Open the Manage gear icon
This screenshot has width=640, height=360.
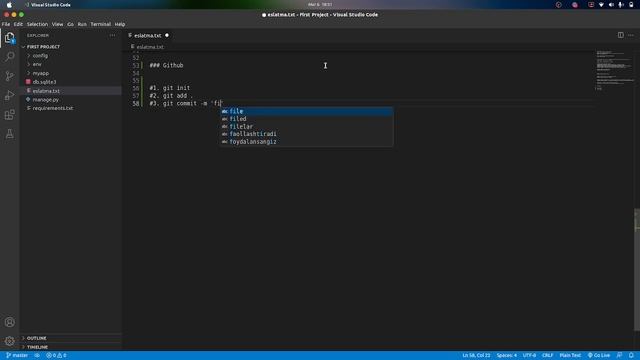[x=9, y=341]
